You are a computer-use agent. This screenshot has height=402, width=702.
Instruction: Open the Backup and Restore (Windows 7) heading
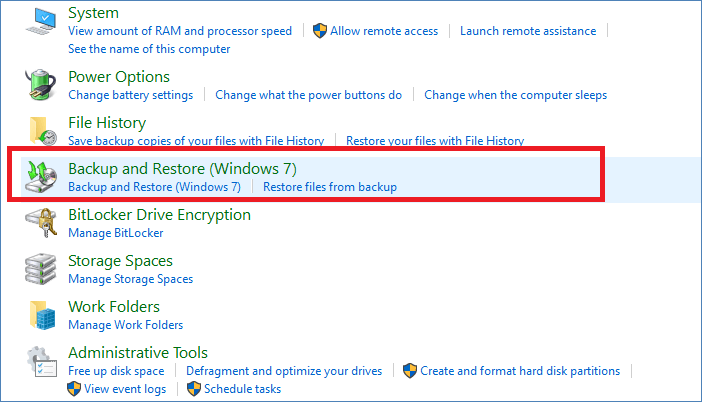click(x=182, y=168)
